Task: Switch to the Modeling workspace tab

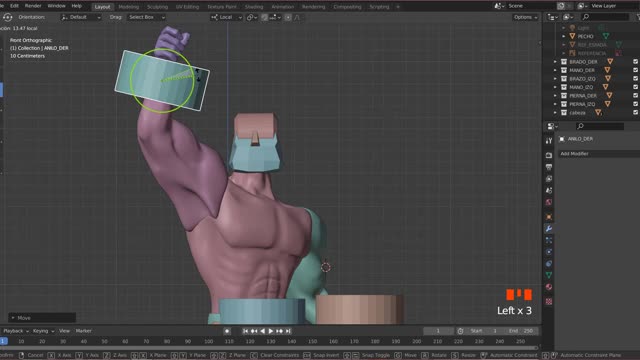Action: pyautogui.click(x=129, y=7)
